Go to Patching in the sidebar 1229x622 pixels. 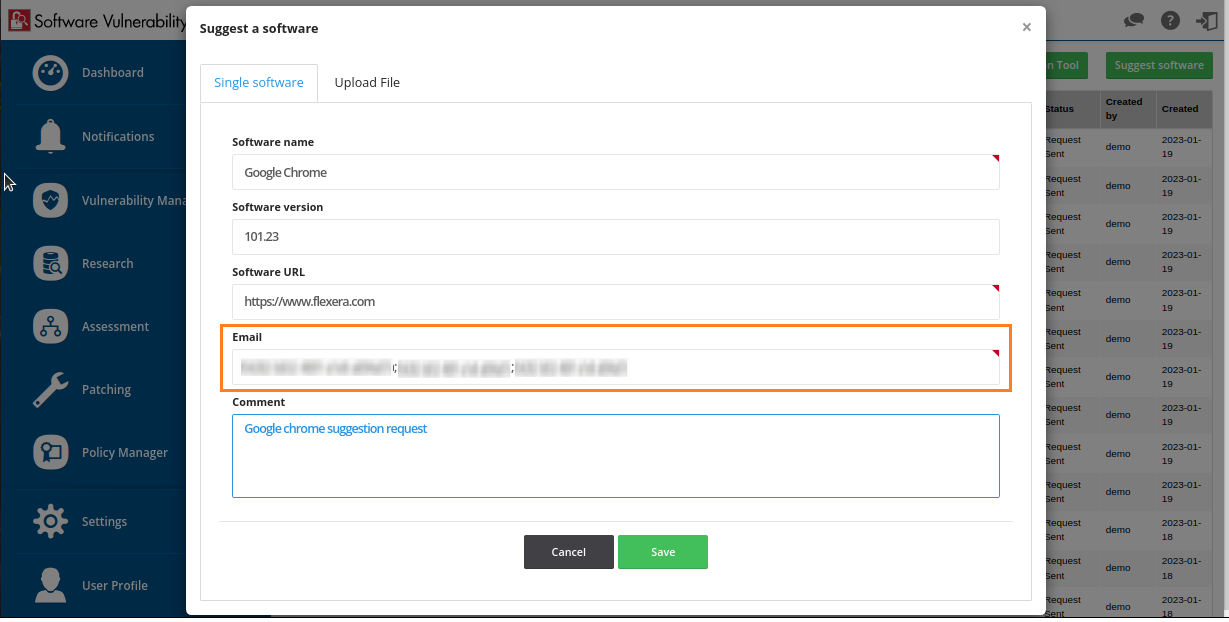[106, 389]
